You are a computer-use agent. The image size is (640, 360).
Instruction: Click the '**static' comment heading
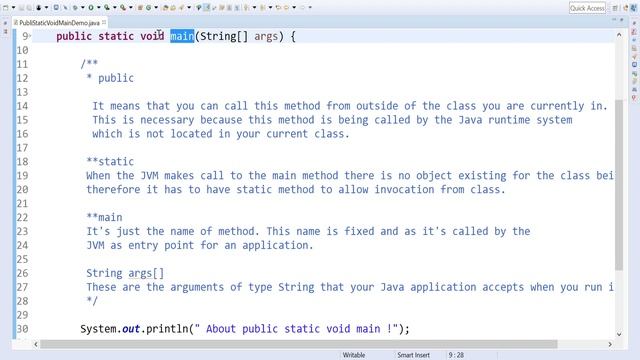(x=110, y=162)
